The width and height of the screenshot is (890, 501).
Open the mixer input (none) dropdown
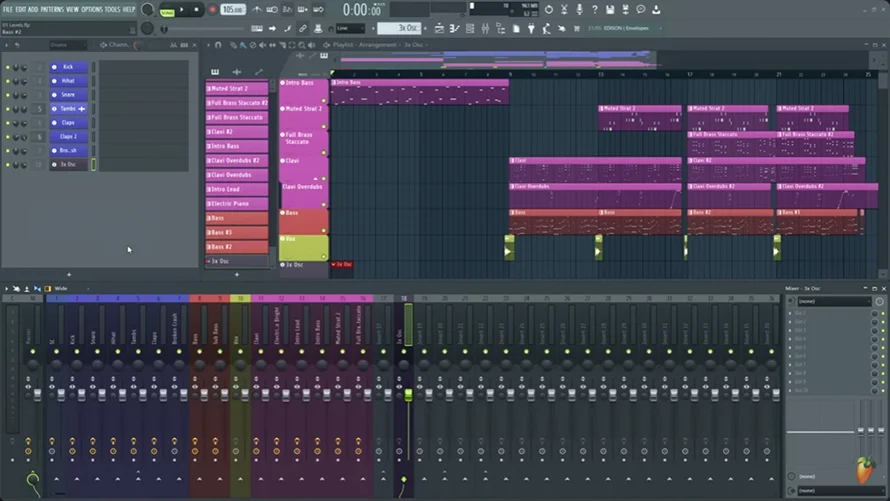point(833,301)
